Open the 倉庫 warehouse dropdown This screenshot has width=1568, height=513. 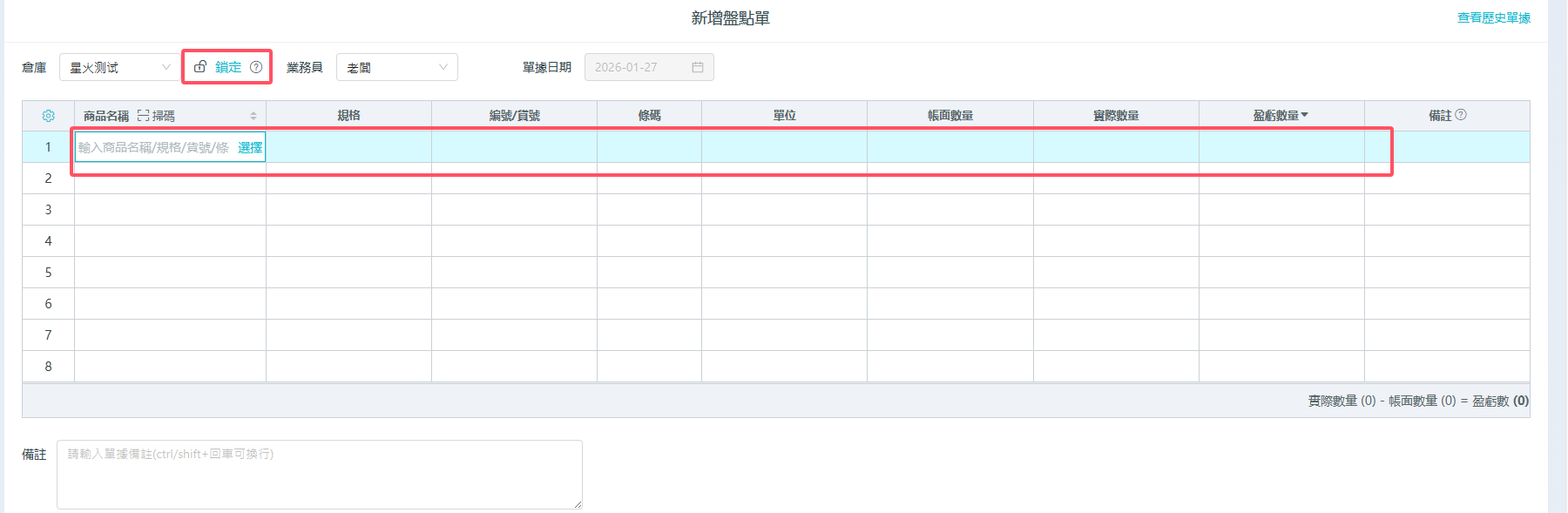[x=118, y=67]
